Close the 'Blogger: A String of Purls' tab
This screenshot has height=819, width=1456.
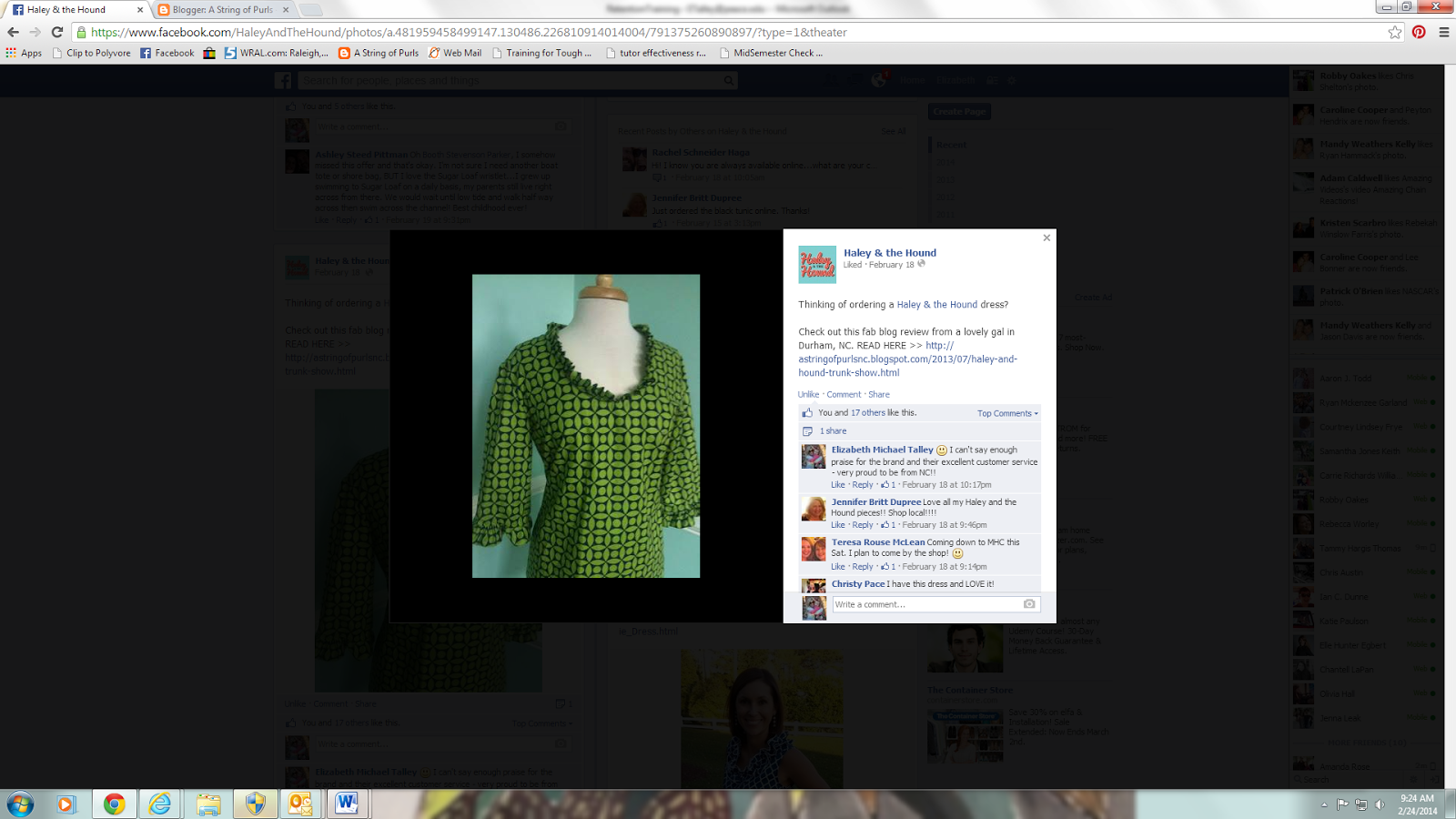285,10
